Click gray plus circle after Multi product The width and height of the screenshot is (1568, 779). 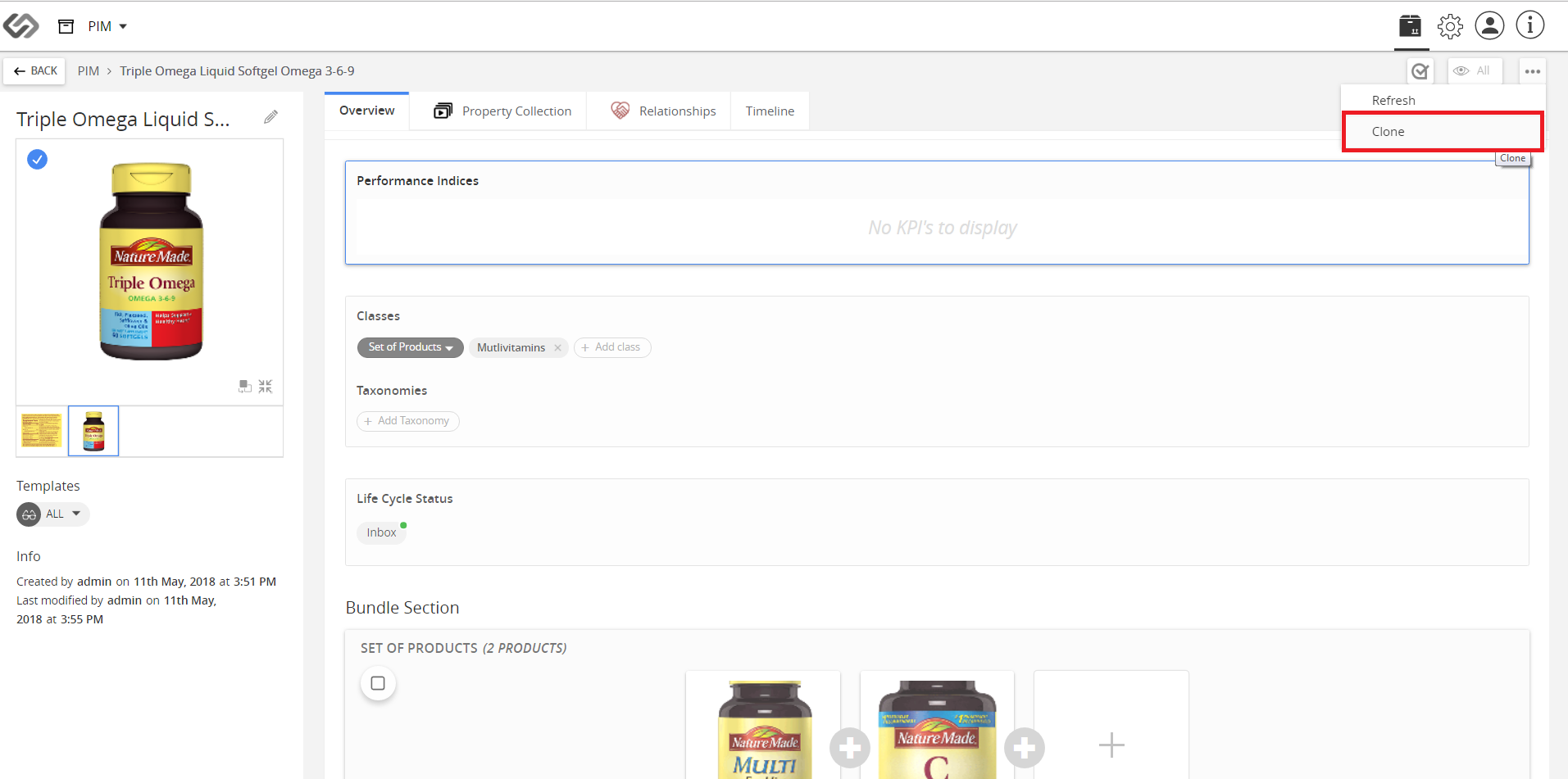[x=850, y=747]
